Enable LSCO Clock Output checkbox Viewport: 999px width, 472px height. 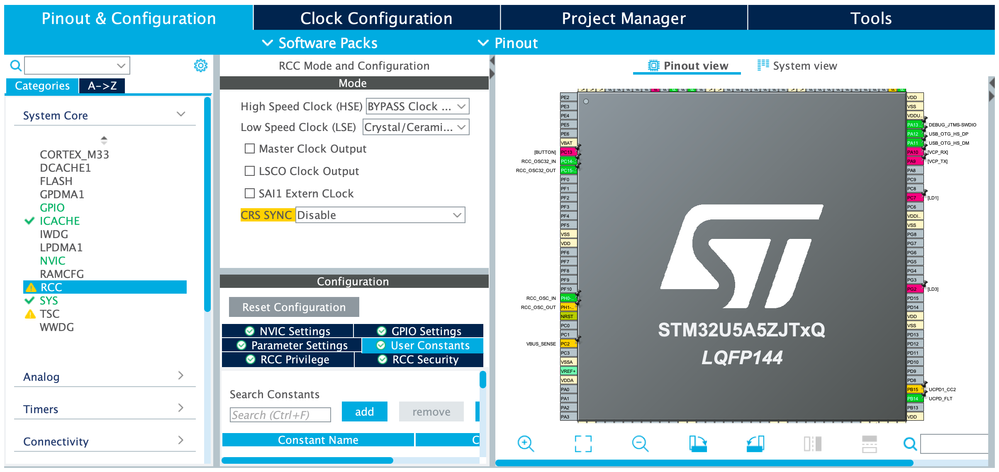pos(250,171)
